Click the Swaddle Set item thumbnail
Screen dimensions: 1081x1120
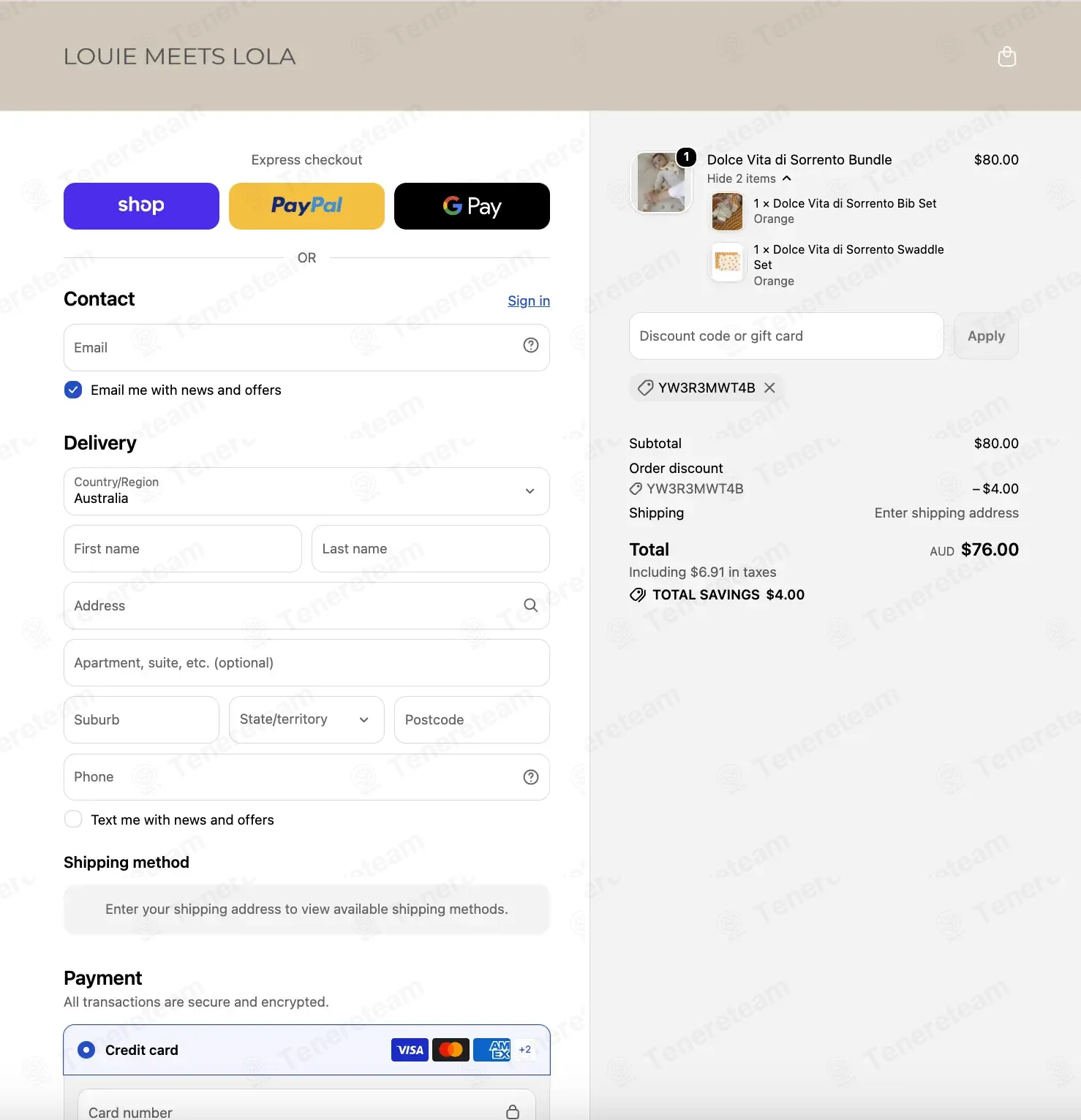(727, 261)
